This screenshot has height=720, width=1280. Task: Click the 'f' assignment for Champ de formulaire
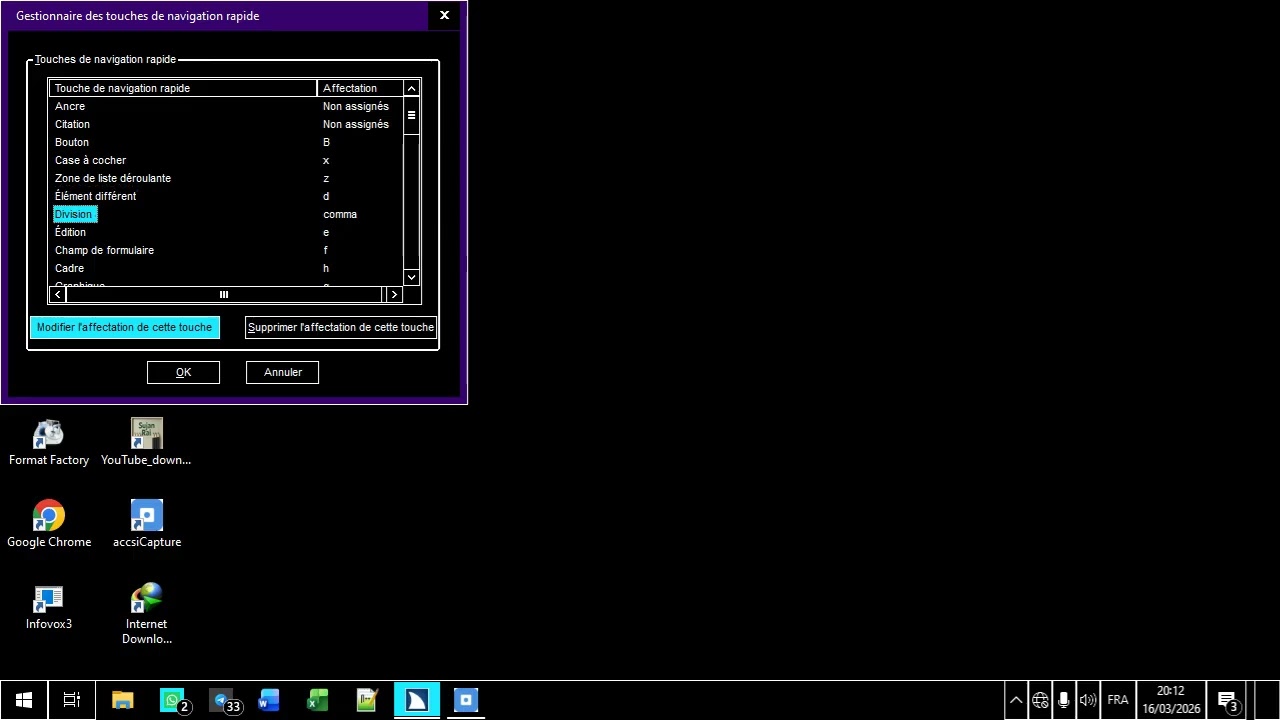(325, 250)
